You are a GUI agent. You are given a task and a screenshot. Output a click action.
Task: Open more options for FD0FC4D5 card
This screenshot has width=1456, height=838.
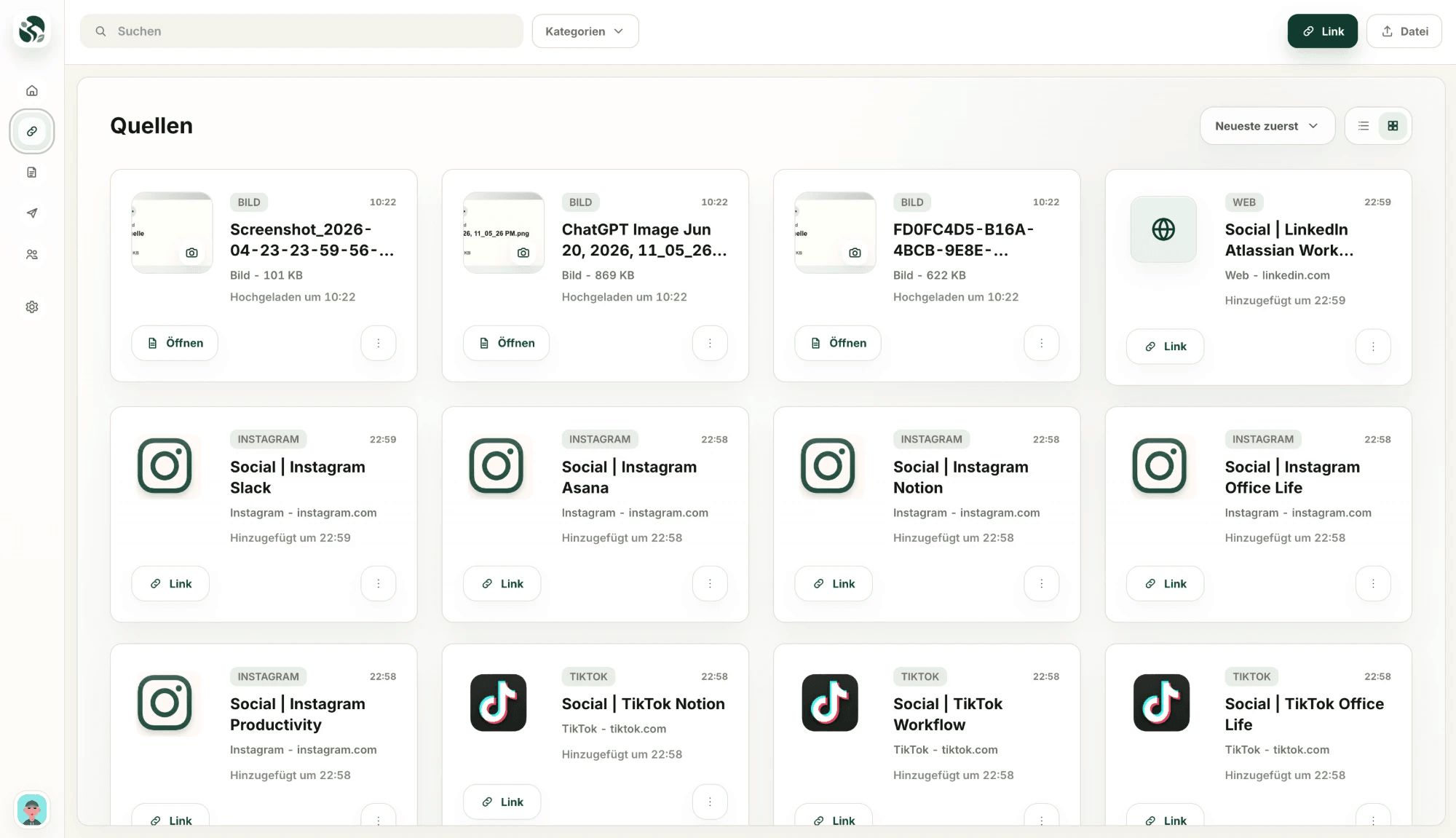point(1042,343)
